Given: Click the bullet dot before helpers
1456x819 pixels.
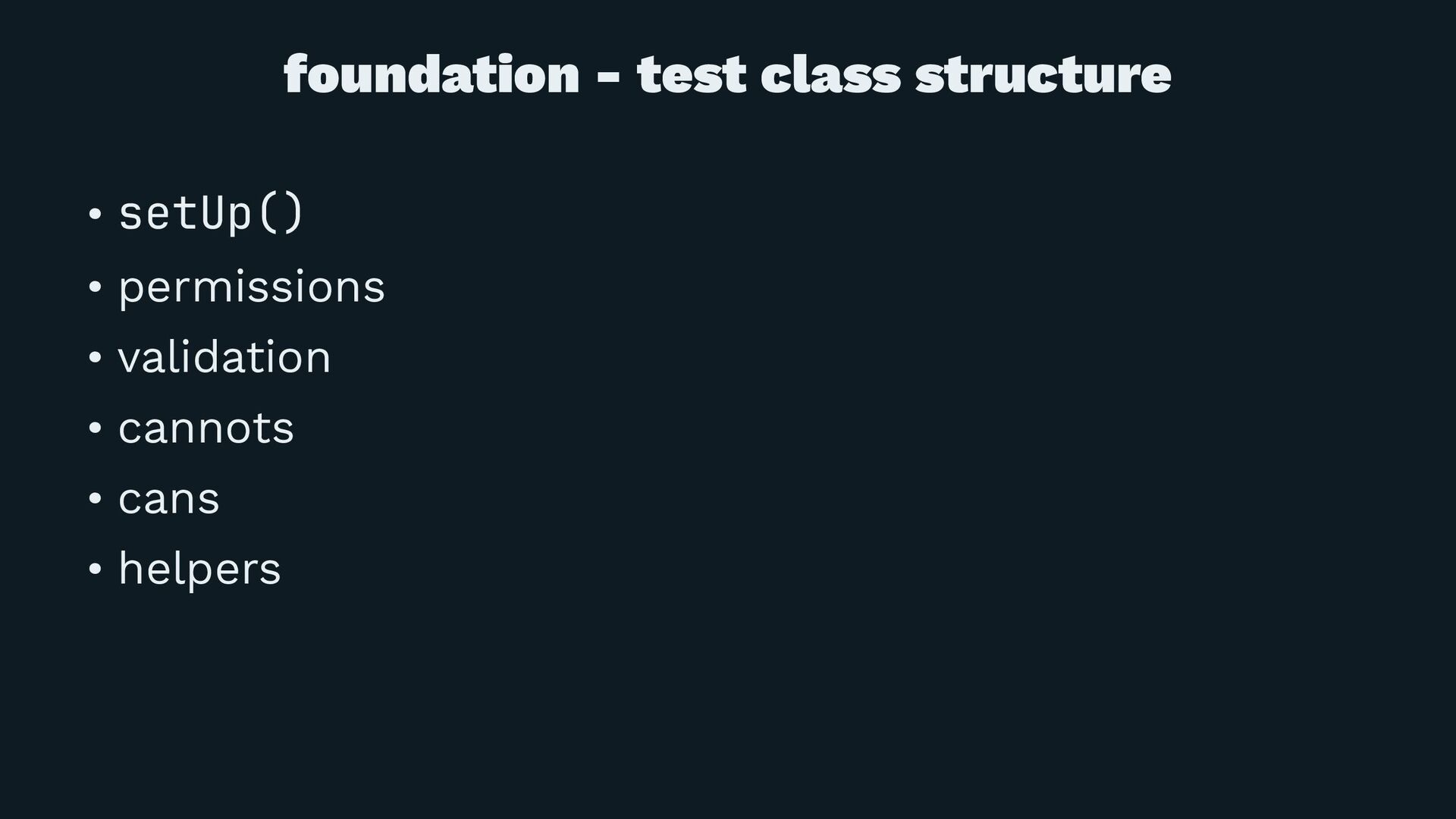Looking at the screenshot, I should click(x=95, y=570).
